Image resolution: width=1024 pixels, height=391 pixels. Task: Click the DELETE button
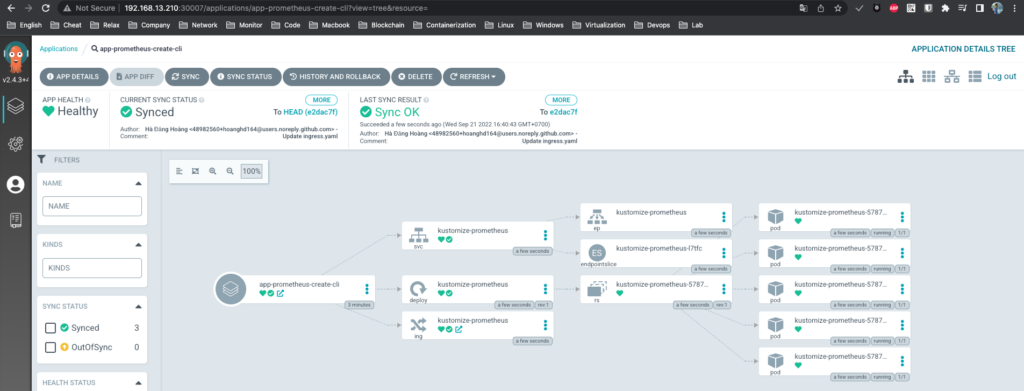pyautogui.click(x=416, y=76)
